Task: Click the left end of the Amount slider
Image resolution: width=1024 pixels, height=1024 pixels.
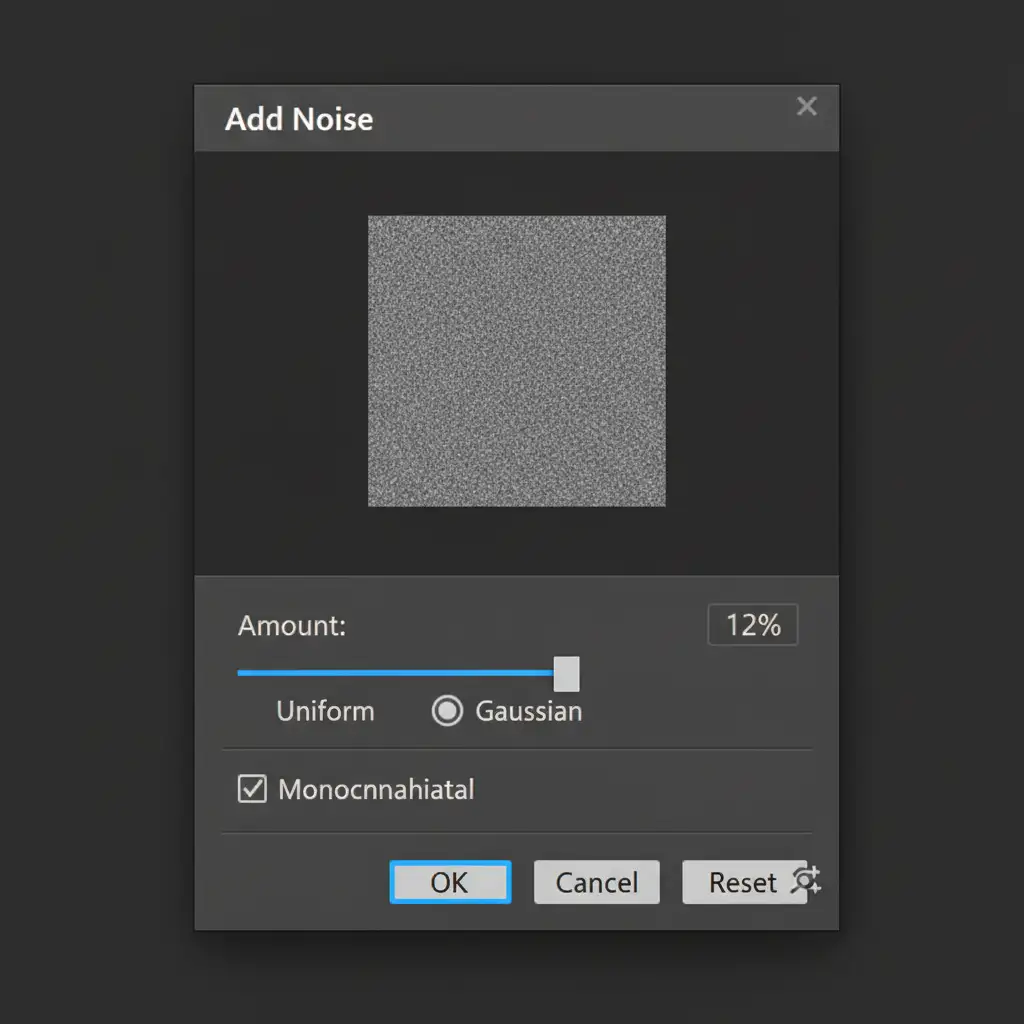Action: [242, 673]
